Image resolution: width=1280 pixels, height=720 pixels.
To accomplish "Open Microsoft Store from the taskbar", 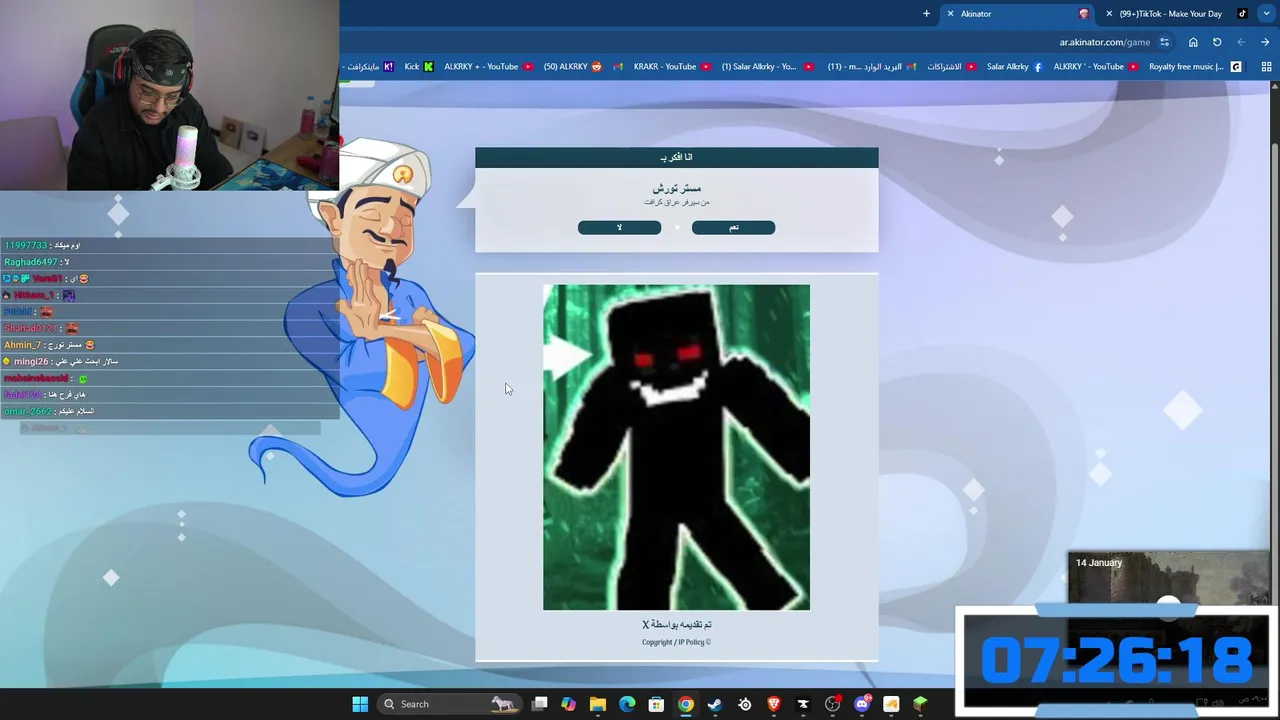I will click(x=656, y=704).
